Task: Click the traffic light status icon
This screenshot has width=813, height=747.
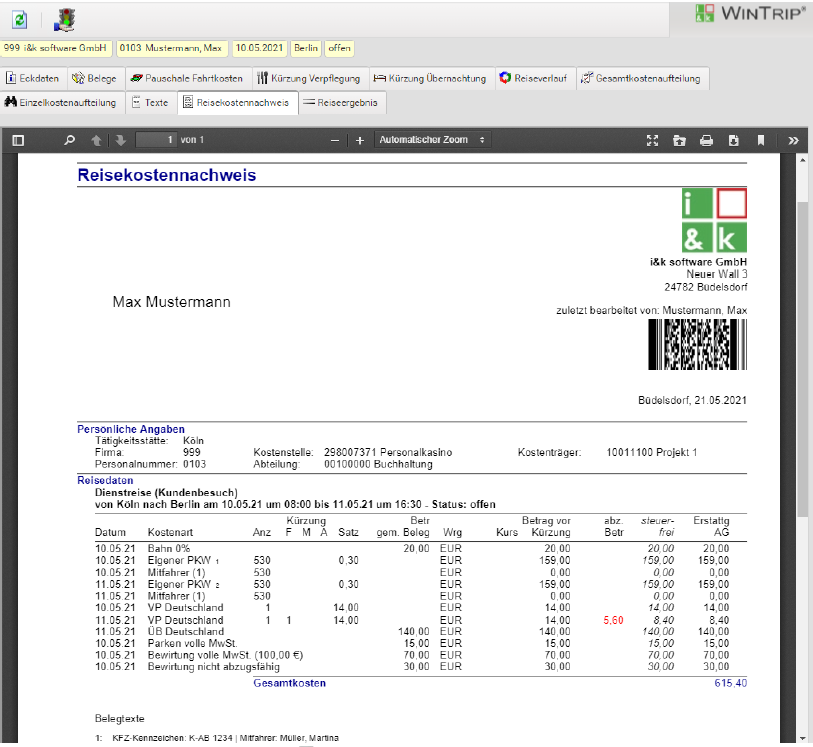Action: pos(64,19)
